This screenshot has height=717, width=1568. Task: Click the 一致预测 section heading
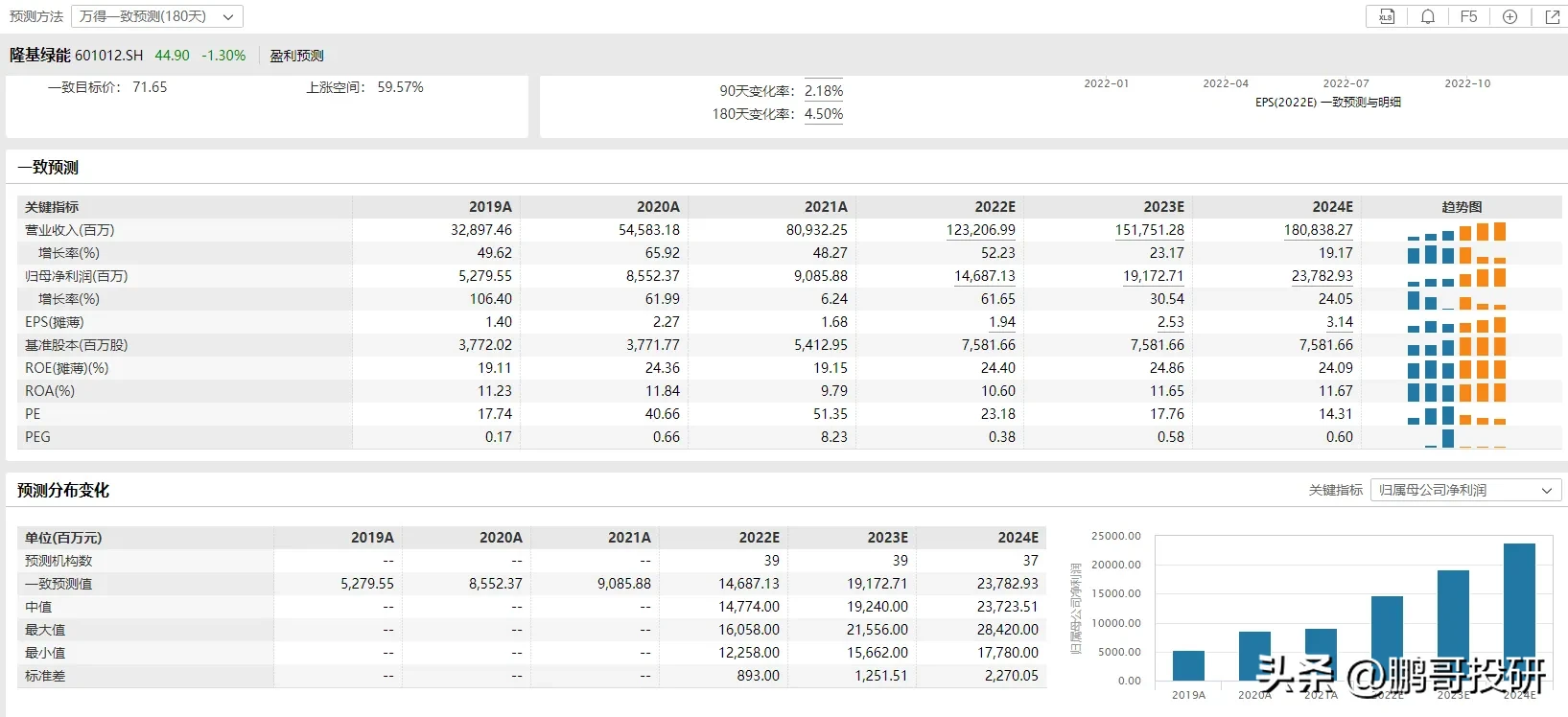pyautogui.click(x=48, y=167)
